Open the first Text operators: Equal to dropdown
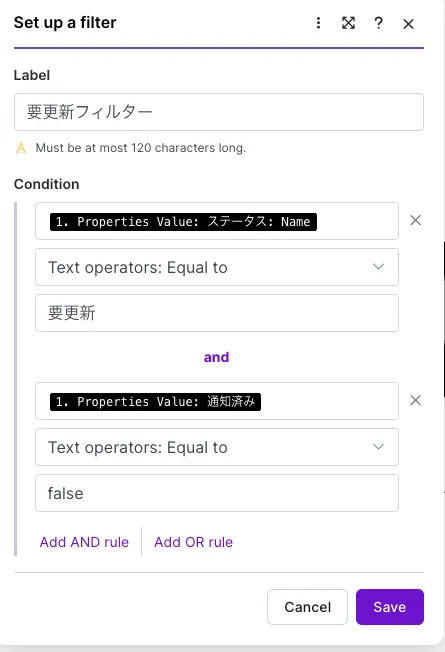Image resolution: width=445 pixels, height=652 pixels. pyautogui.click(x=217, y=267)
